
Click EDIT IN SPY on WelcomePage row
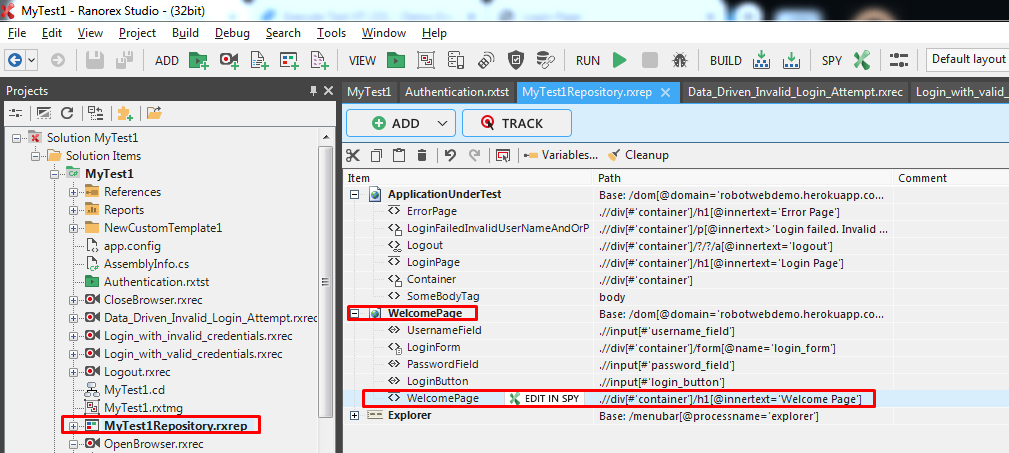[545, 399]
